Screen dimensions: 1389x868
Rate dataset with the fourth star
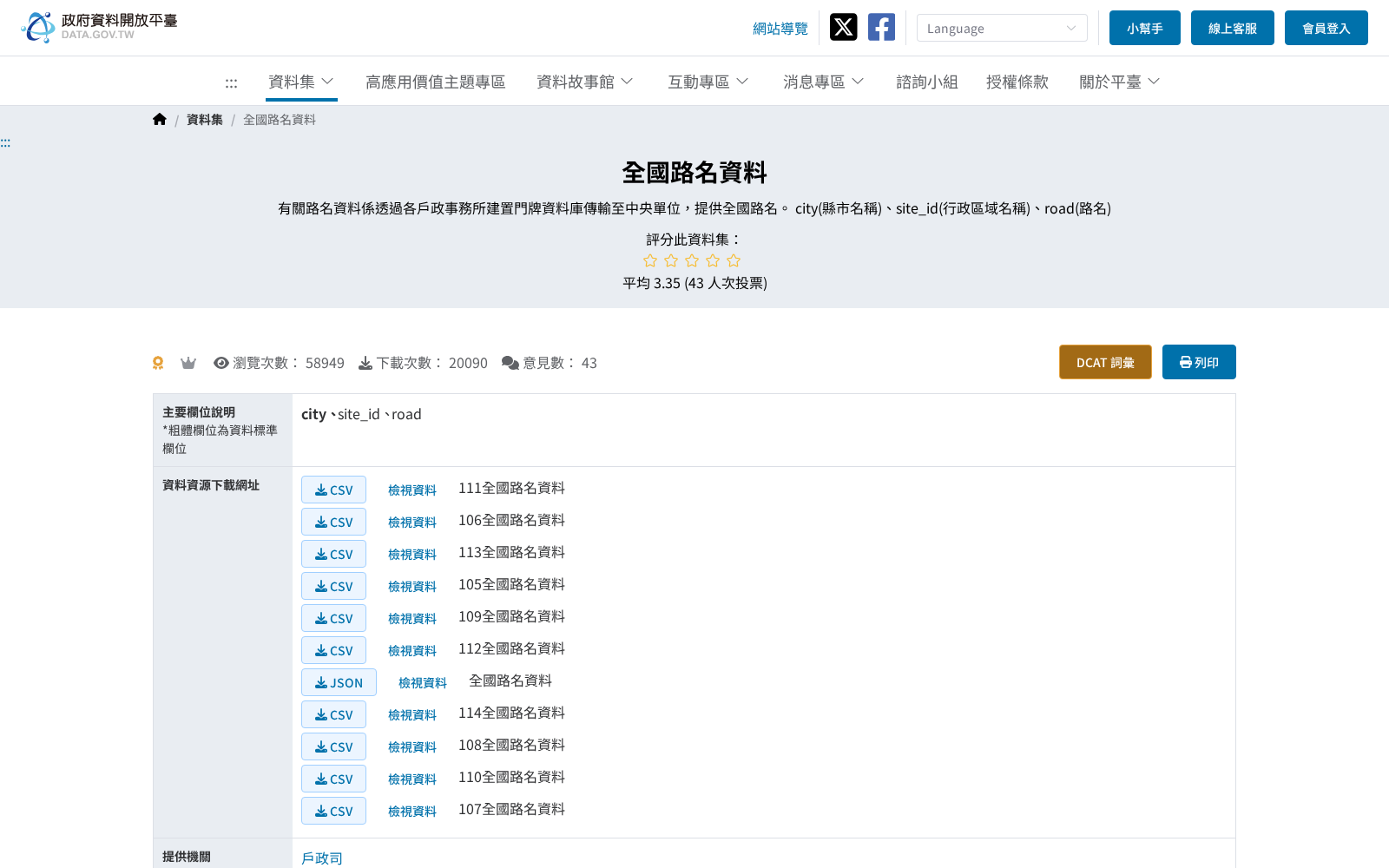pos(713,260)
